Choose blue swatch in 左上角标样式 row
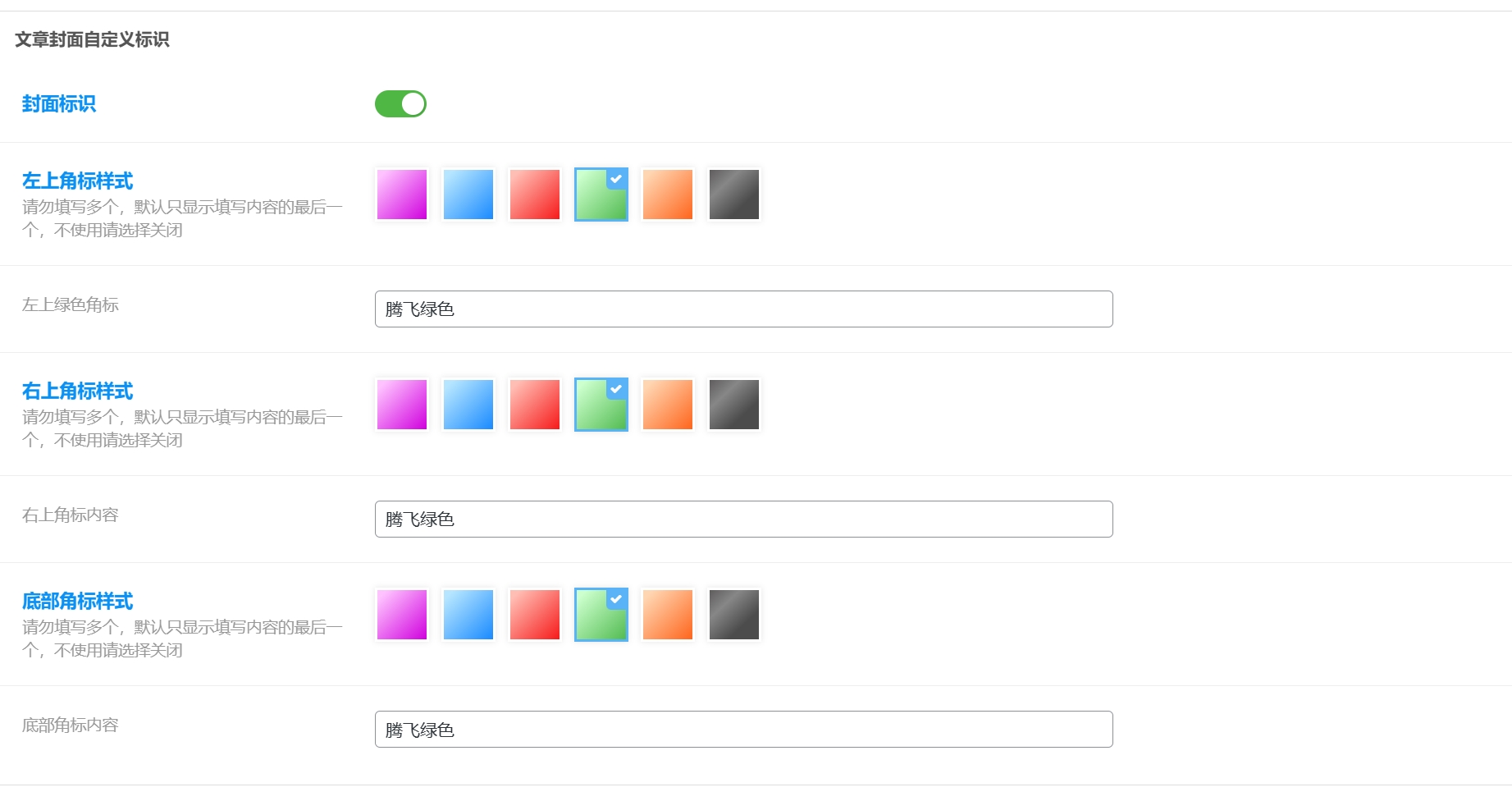The image size is (1512, 801). coord(468,195)
